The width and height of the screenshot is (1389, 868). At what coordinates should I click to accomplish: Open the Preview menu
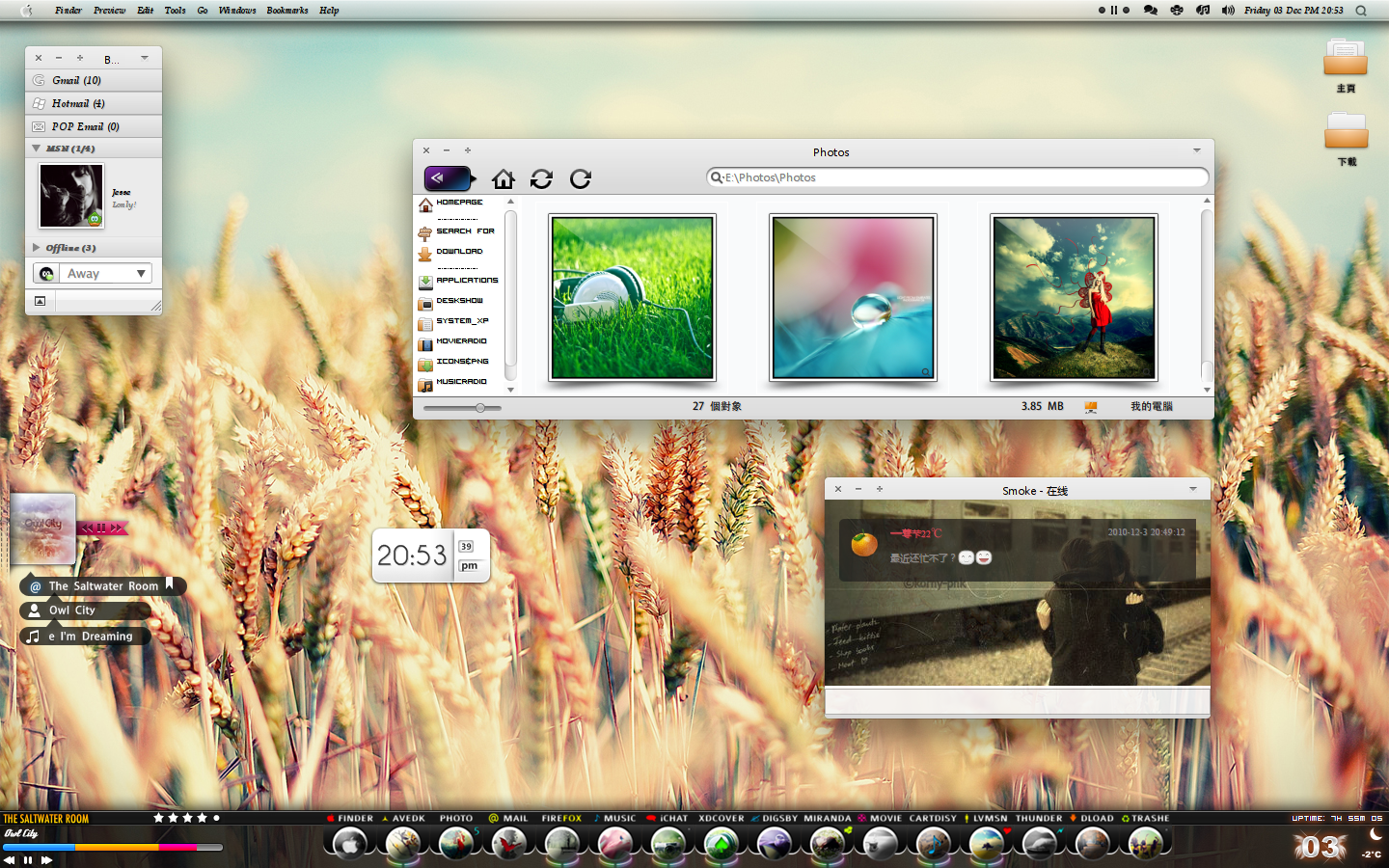point(110,11)
